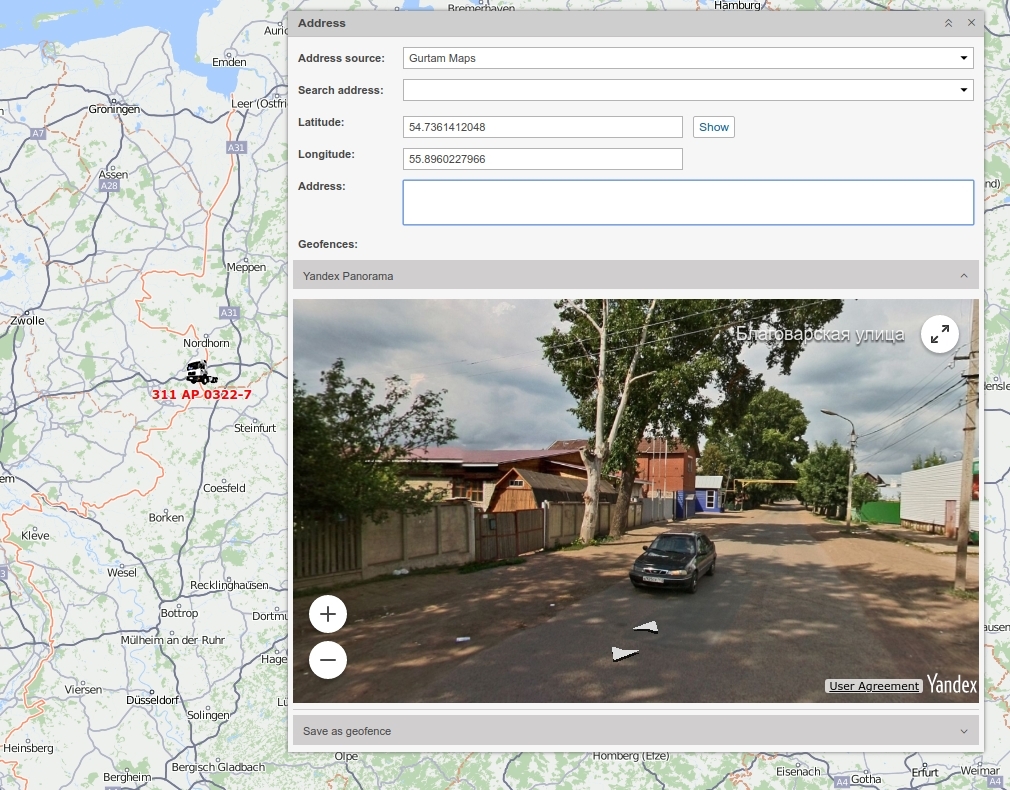The image size is (1010, 790).
Task: Collapse the Address panel with the double chevron
Action: pyautogui.click(x=948, y=23)
